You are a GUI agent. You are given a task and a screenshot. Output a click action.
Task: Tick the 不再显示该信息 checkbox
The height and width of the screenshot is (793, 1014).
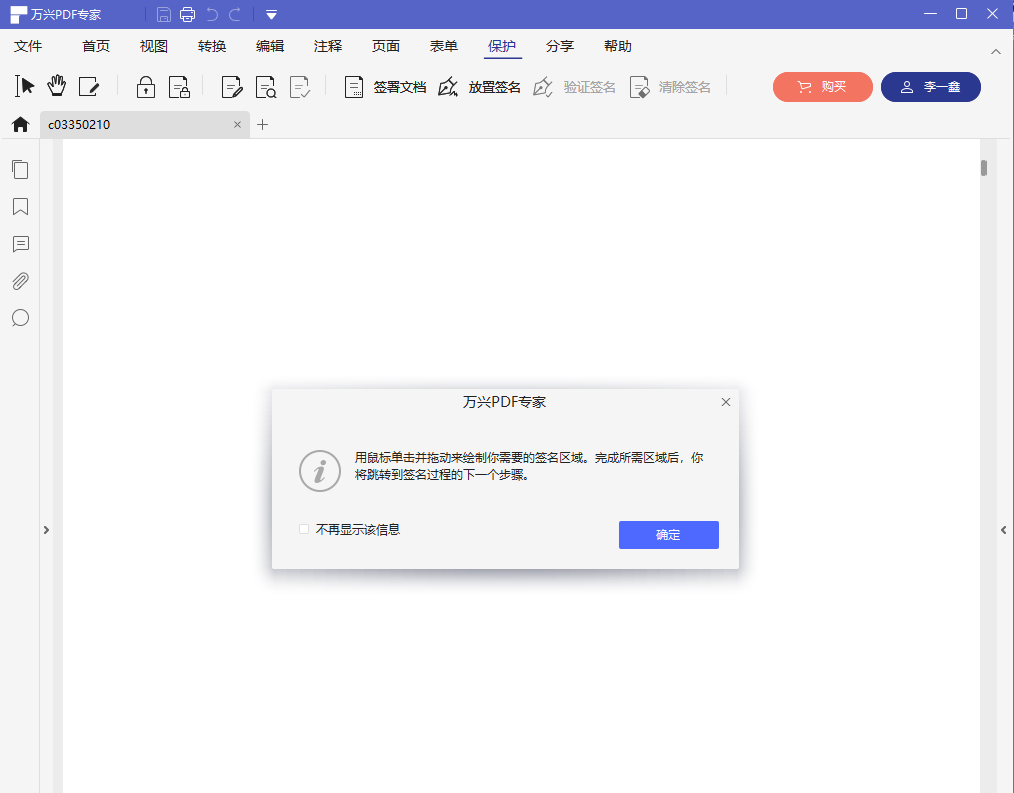coord(304,529)
